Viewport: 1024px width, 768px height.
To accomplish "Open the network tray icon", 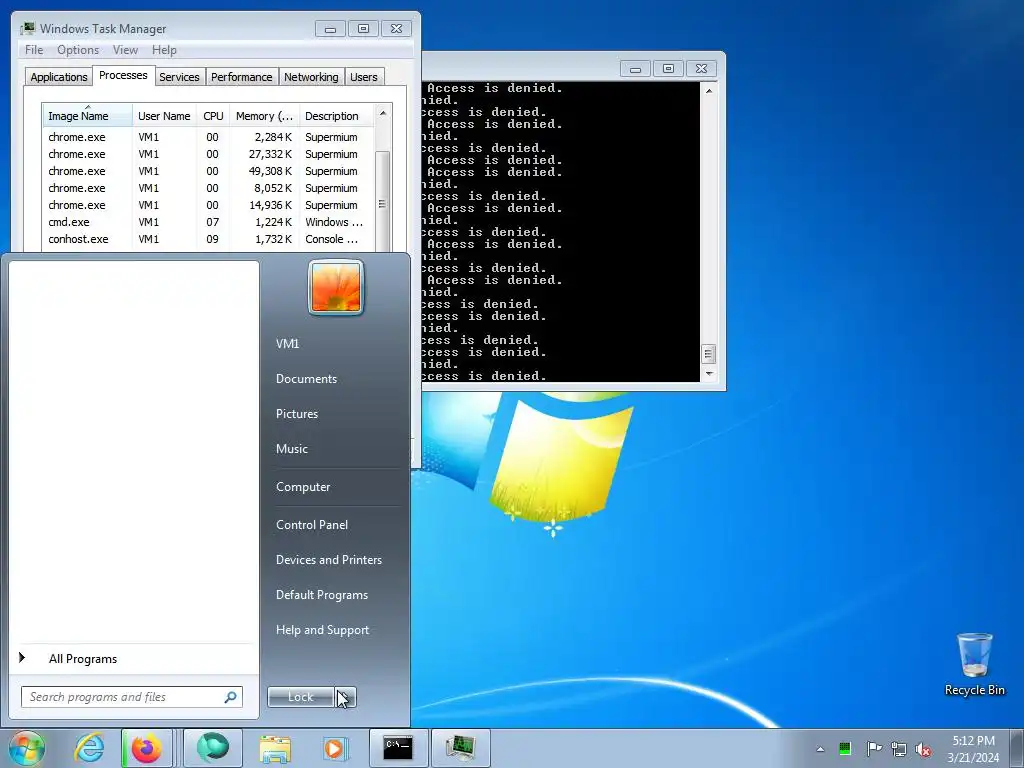I will 899,749.
